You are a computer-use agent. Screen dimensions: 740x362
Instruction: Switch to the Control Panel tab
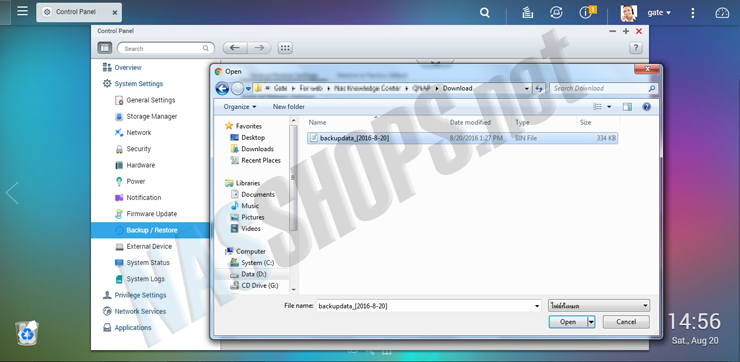tap(79, 12)
